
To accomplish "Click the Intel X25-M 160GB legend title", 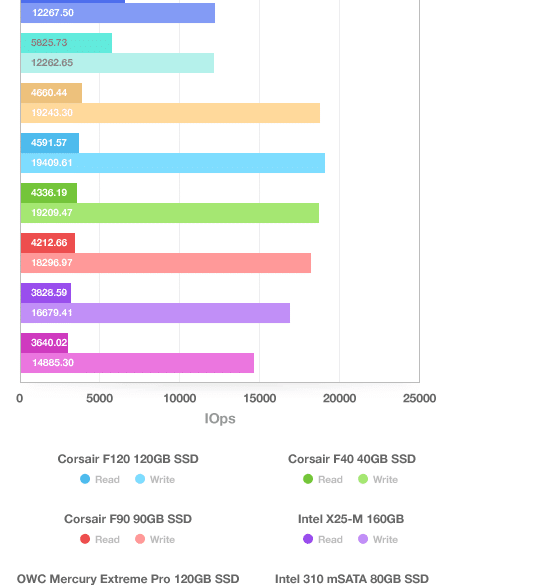I will point(351,519).
